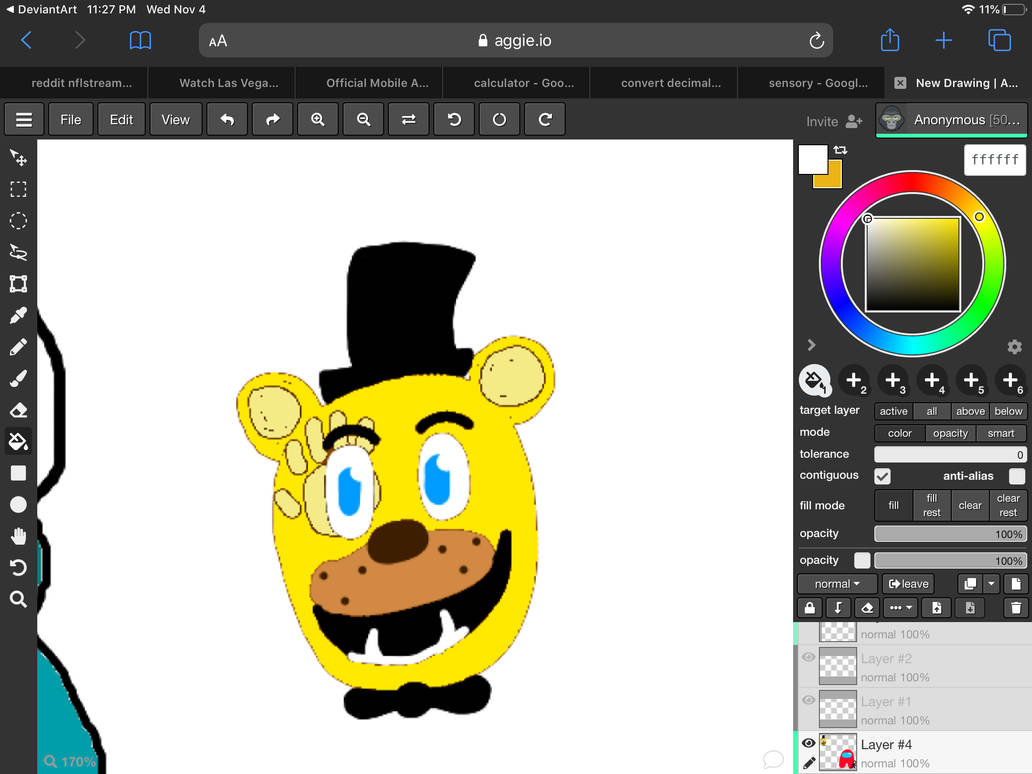Delete the layer with trash icon
The height and width of the screenshot is (774, 1032).
(1016, 607)
